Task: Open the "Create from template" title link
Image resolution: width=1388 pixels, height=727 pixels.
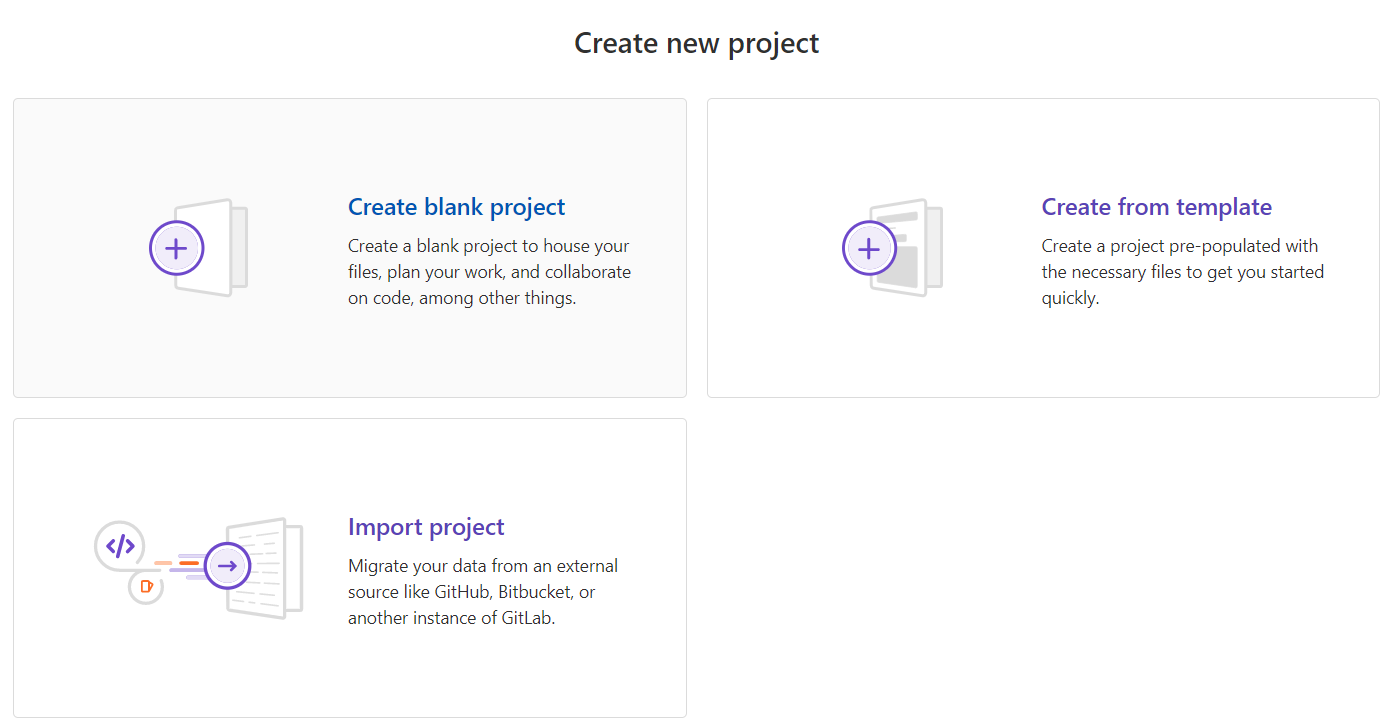Action: (1156, 207)
